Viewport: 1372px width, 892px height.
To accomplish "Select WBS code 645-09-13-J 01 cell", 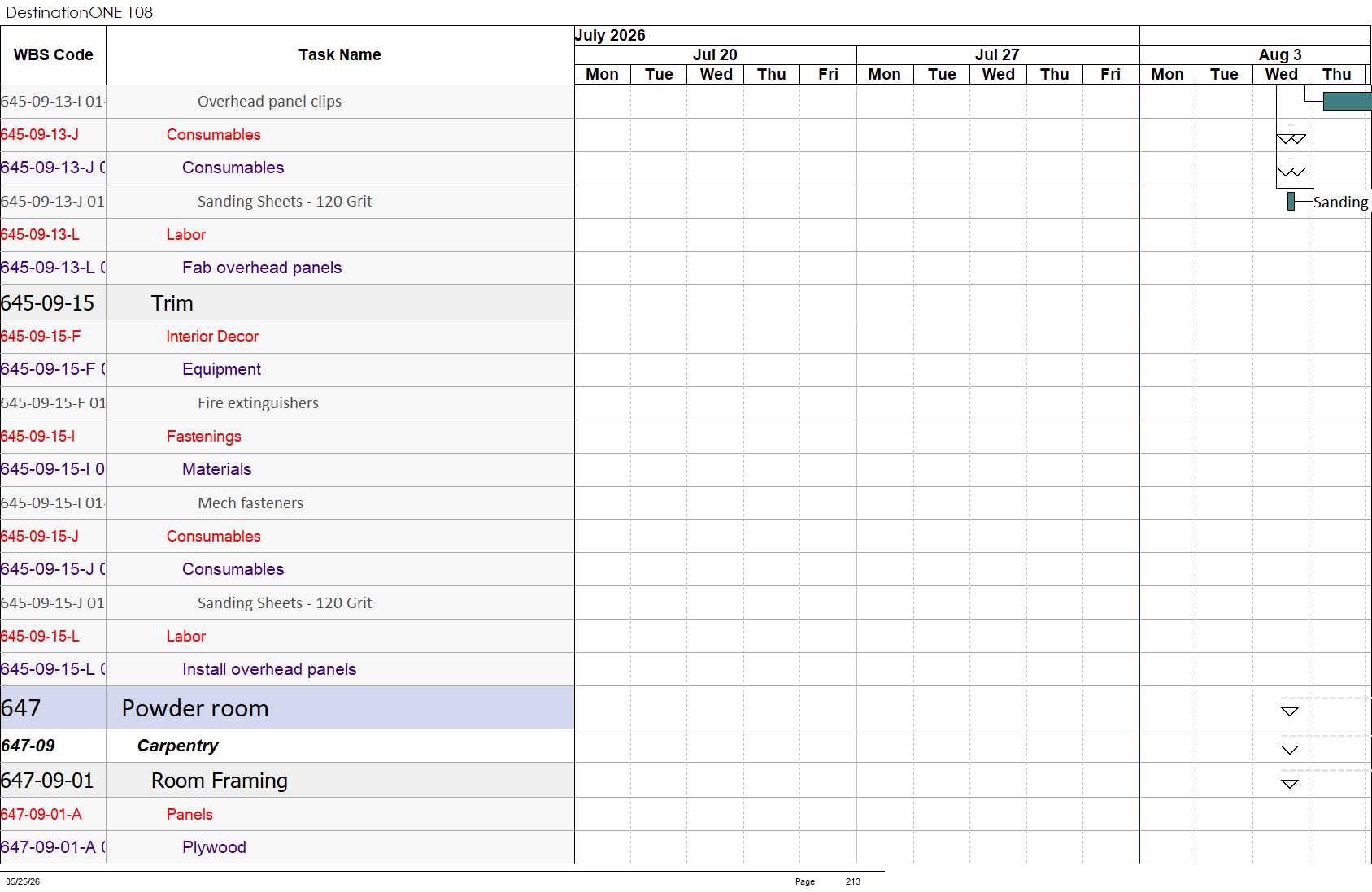I will click(x=53, y=201).
